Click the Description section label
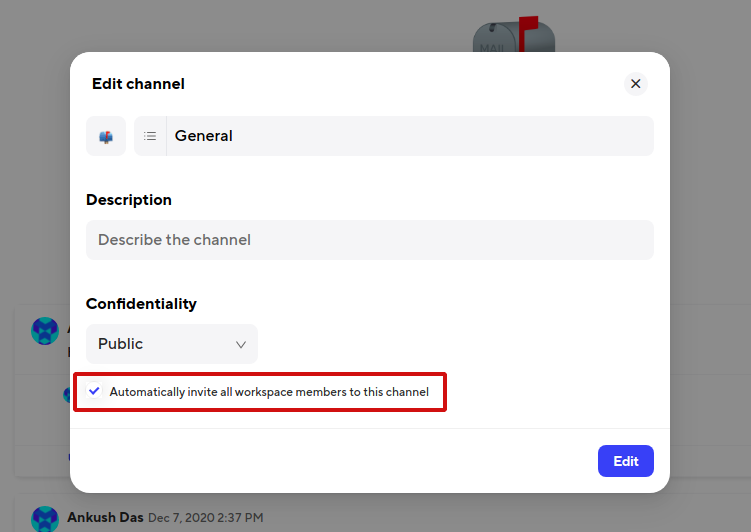The width and height of the screenshot is (751, 532). pos(129,200)
